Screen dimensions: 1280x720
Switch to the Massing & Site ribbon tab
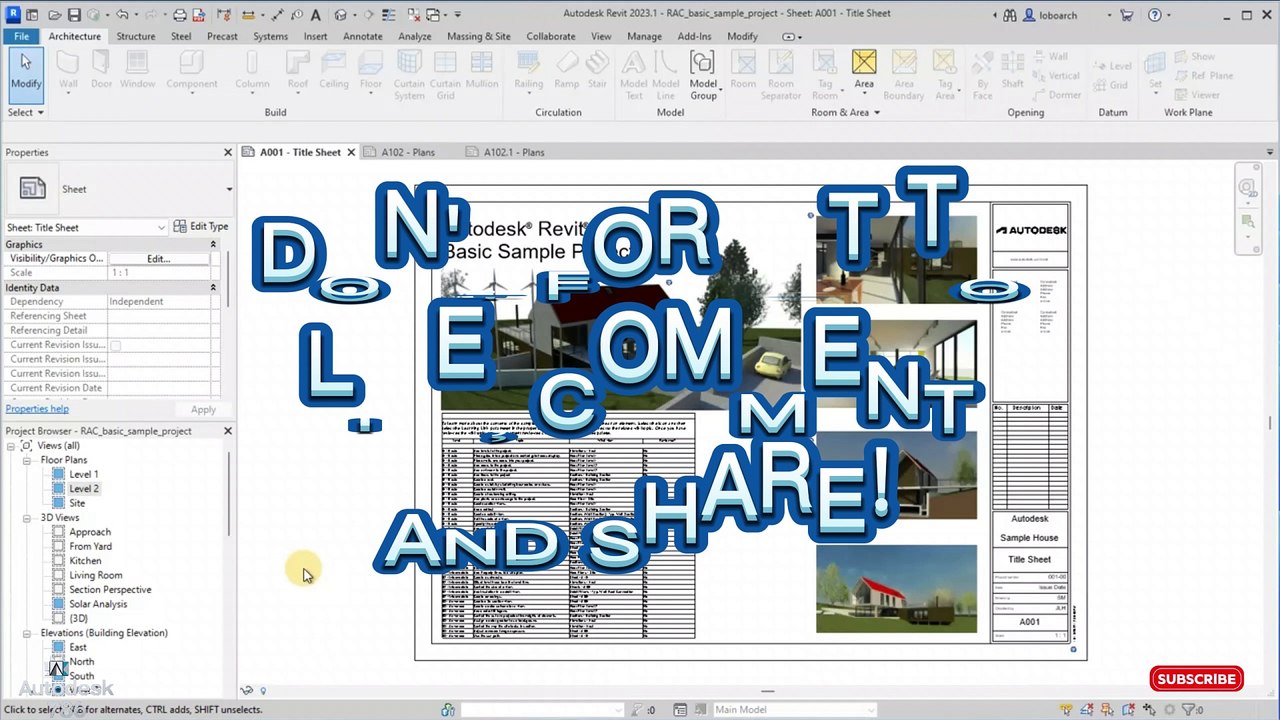(479, 36)
